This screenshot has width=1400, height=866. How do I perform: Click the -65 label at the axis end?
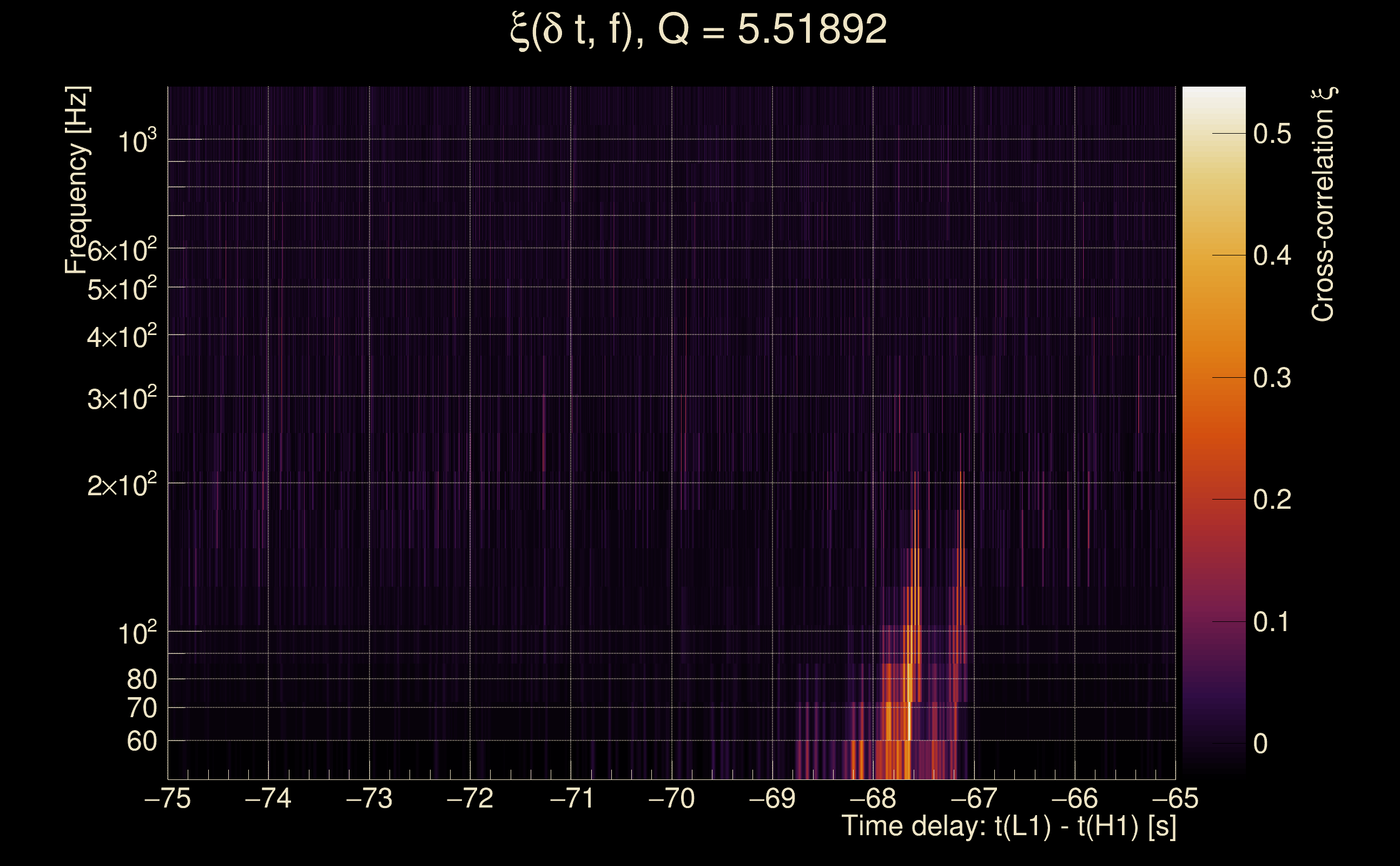coord(1174,798)
